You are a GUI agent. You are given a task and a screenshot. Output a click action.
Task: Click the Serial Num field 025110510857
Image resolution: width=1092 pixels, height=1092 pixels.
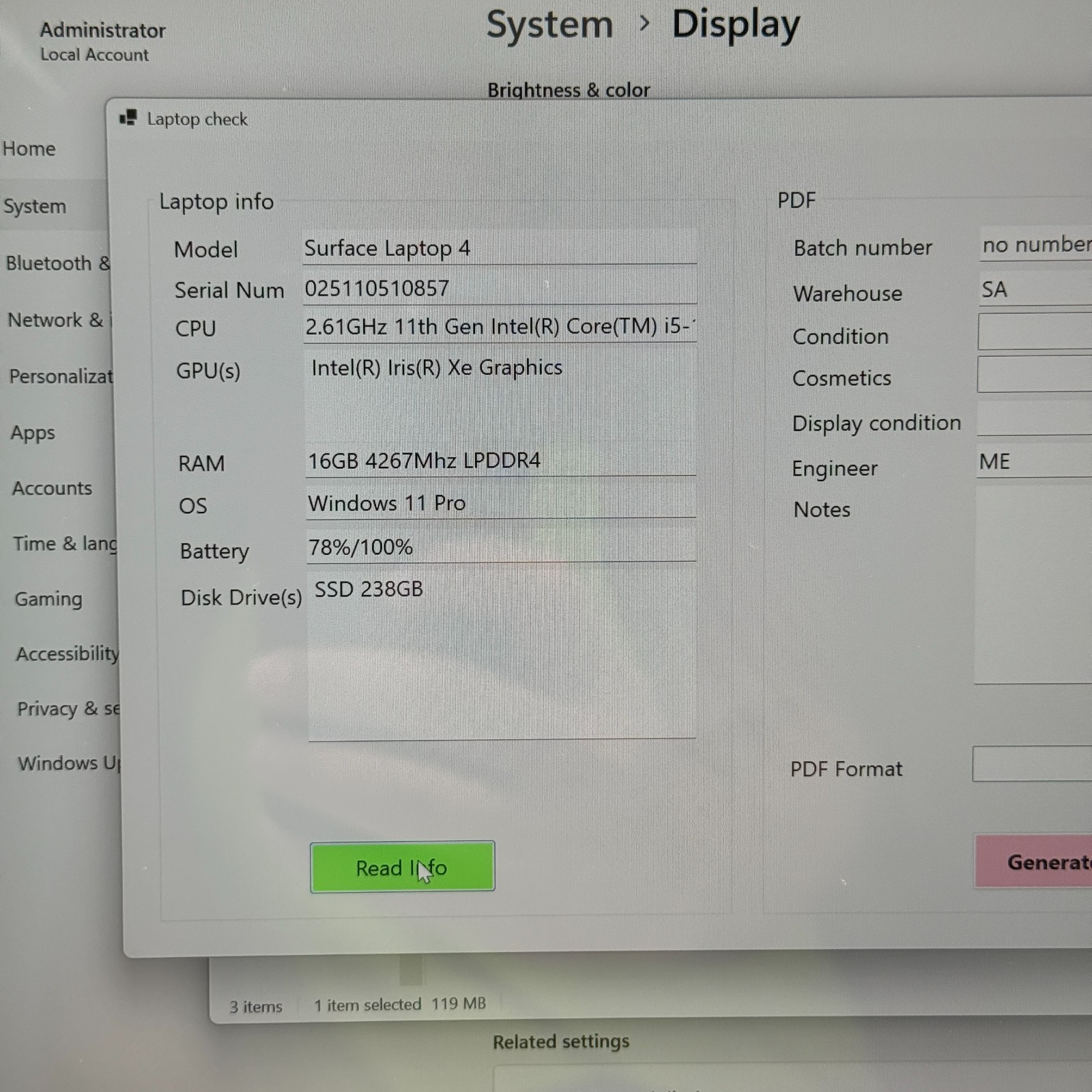(x=500, y=289)
